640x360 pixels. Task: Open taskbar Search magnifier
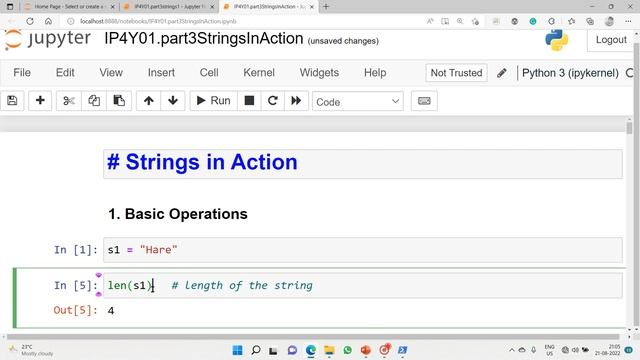pyautogui.click(x=256, y=350)
